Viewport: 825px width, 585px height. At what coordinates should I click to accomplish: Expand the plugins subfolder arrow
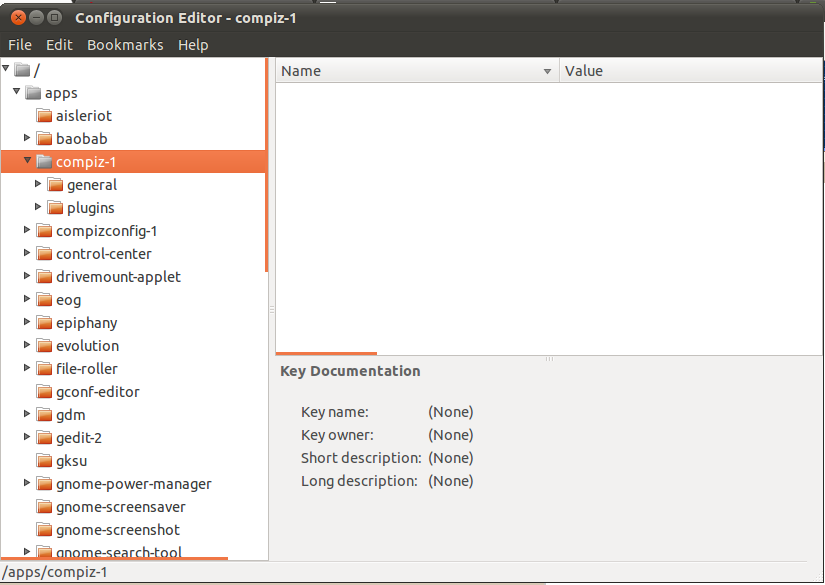[x=38, y=207]
